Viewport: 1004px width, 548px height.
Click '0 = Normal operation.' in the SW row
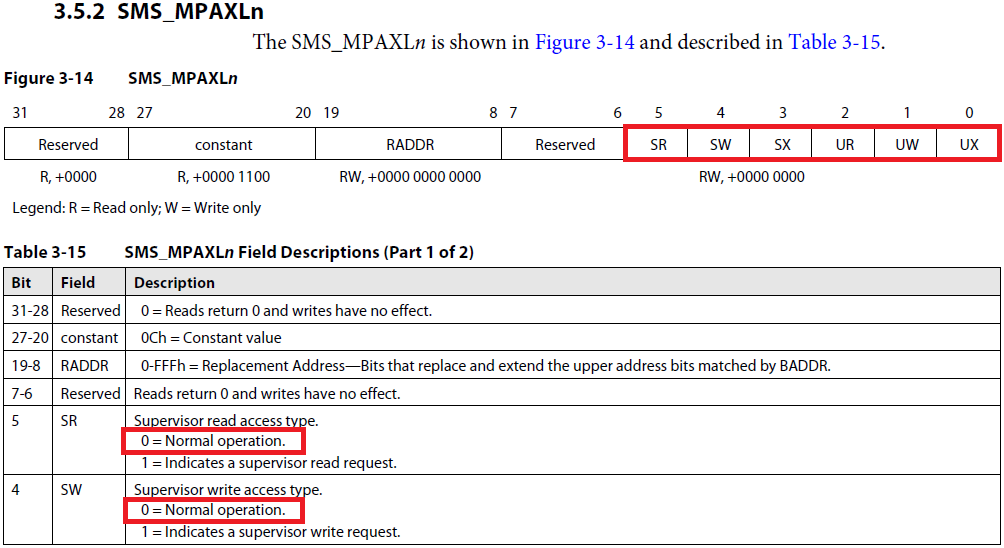click(213, 510)
